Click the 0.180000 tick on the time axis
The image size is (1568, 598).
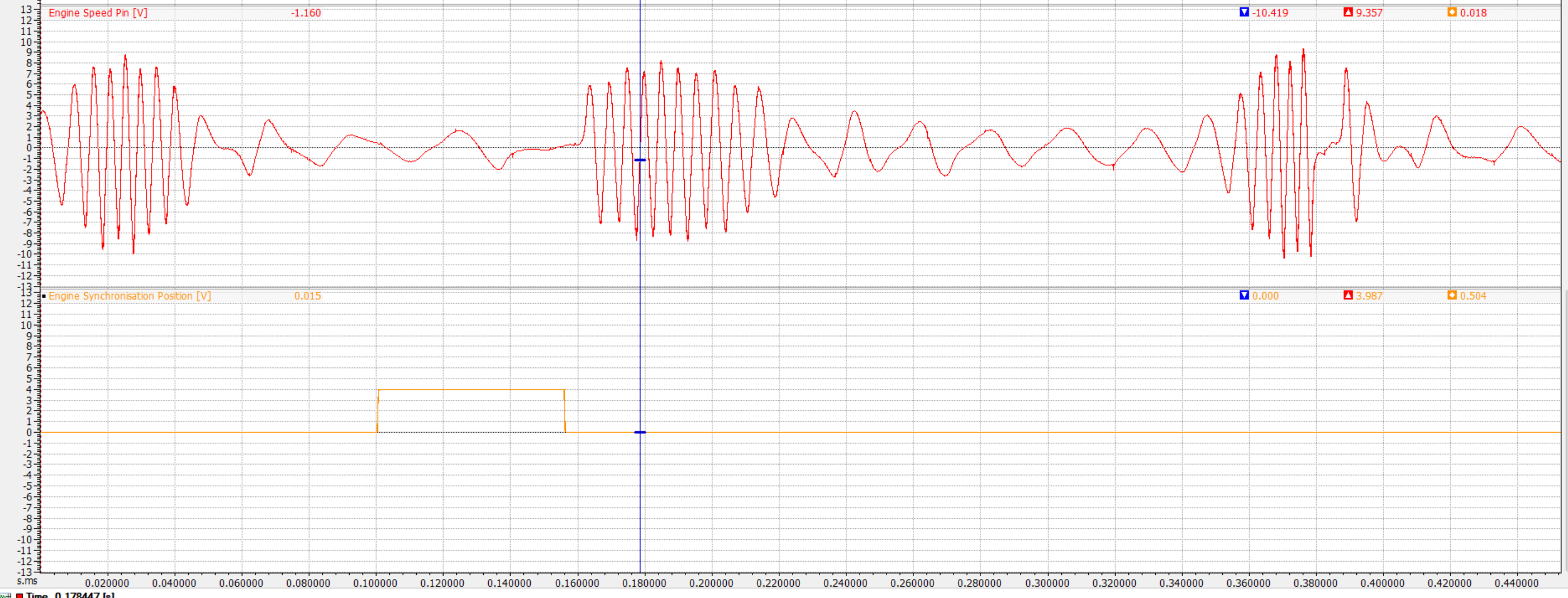(x=644, y=583)
